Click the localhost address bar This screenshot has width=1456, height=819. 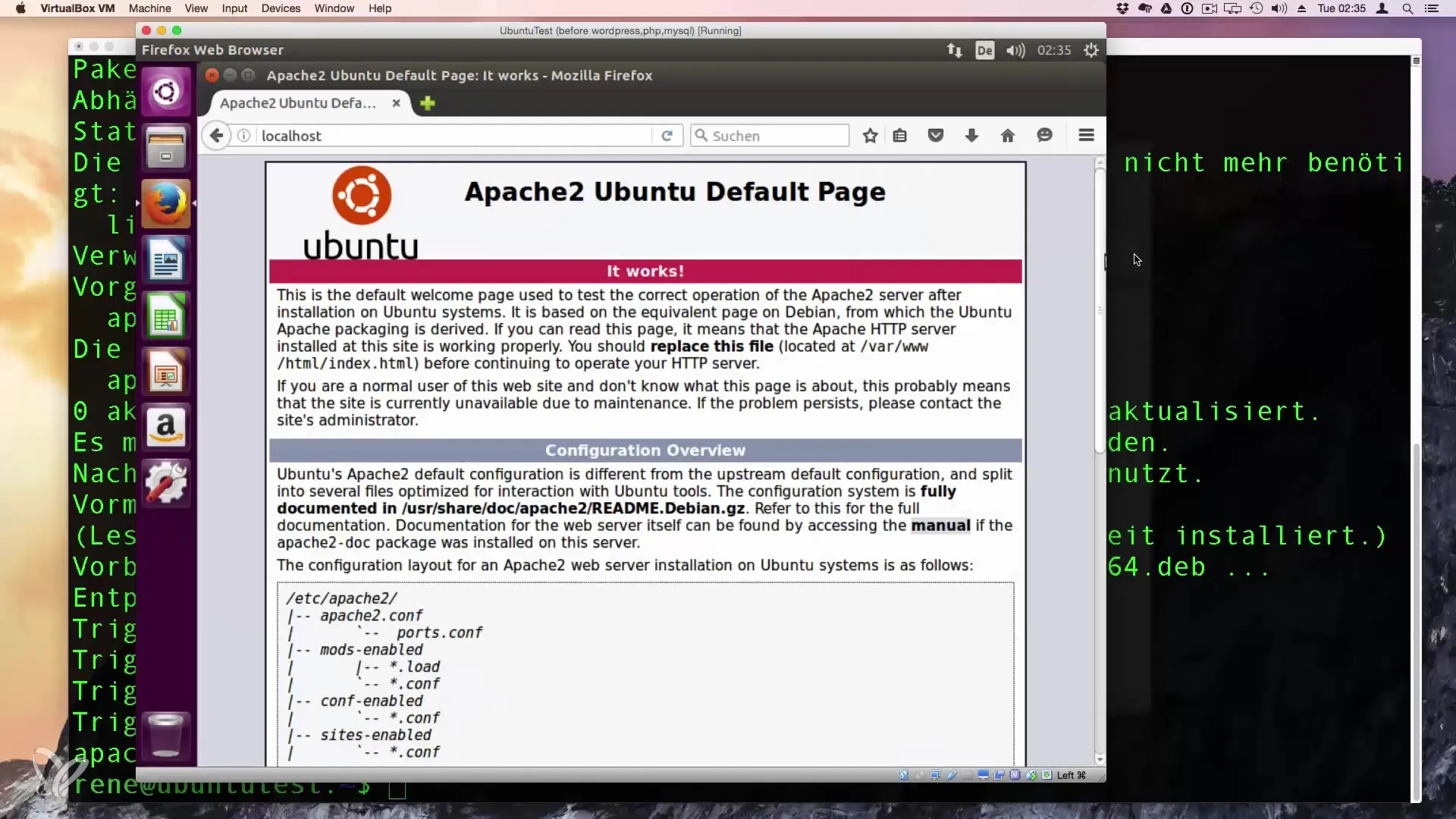pyautogui.click(x=455, y=136)
